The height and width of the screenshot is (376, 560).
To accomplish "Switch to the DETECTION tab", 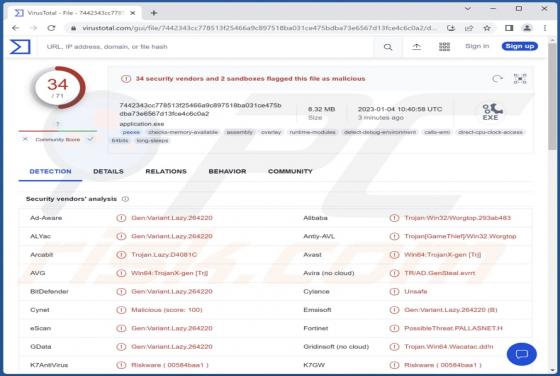I will pyautogui.click(x=50, y=171).
